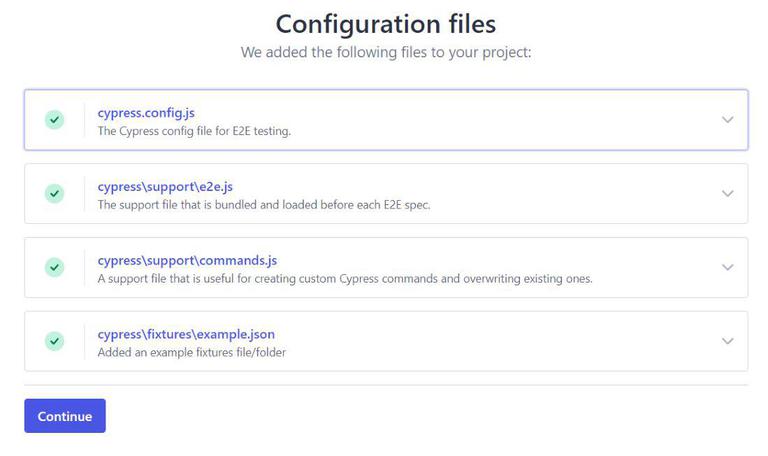Viewport: 768px width, 456px height.
Task: Click the 'We added the following files' subtitle
Action: [385, 52]
